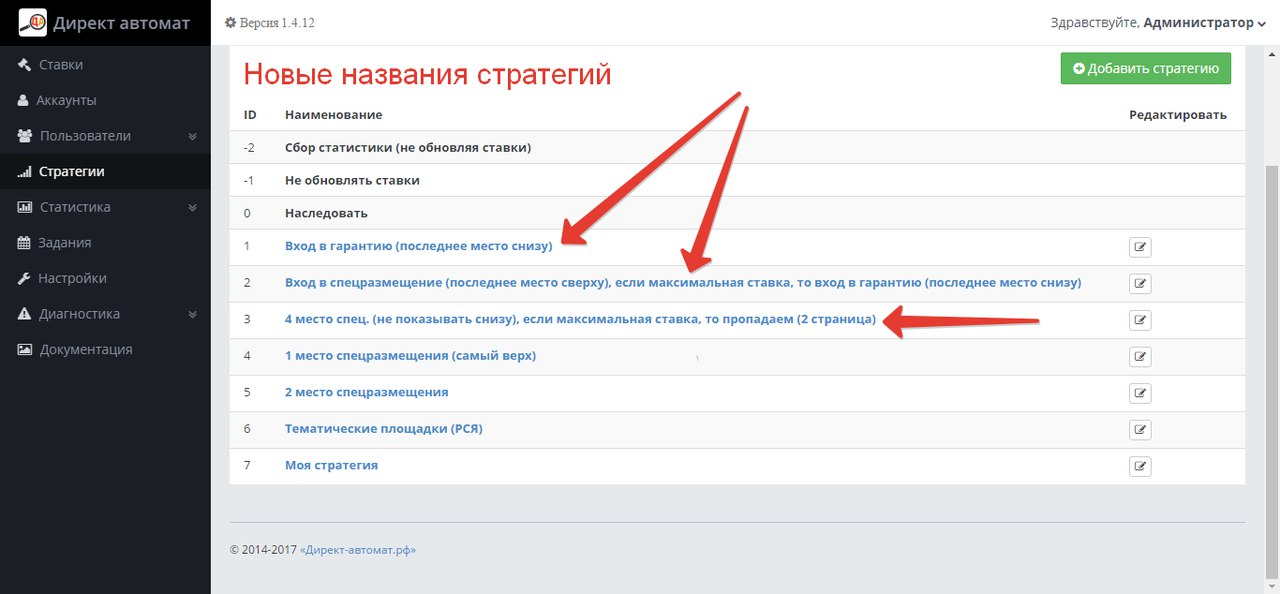Click the edit icon for strategy 3
This screenshot has width=1280, height=594.
click(1140, 320)
